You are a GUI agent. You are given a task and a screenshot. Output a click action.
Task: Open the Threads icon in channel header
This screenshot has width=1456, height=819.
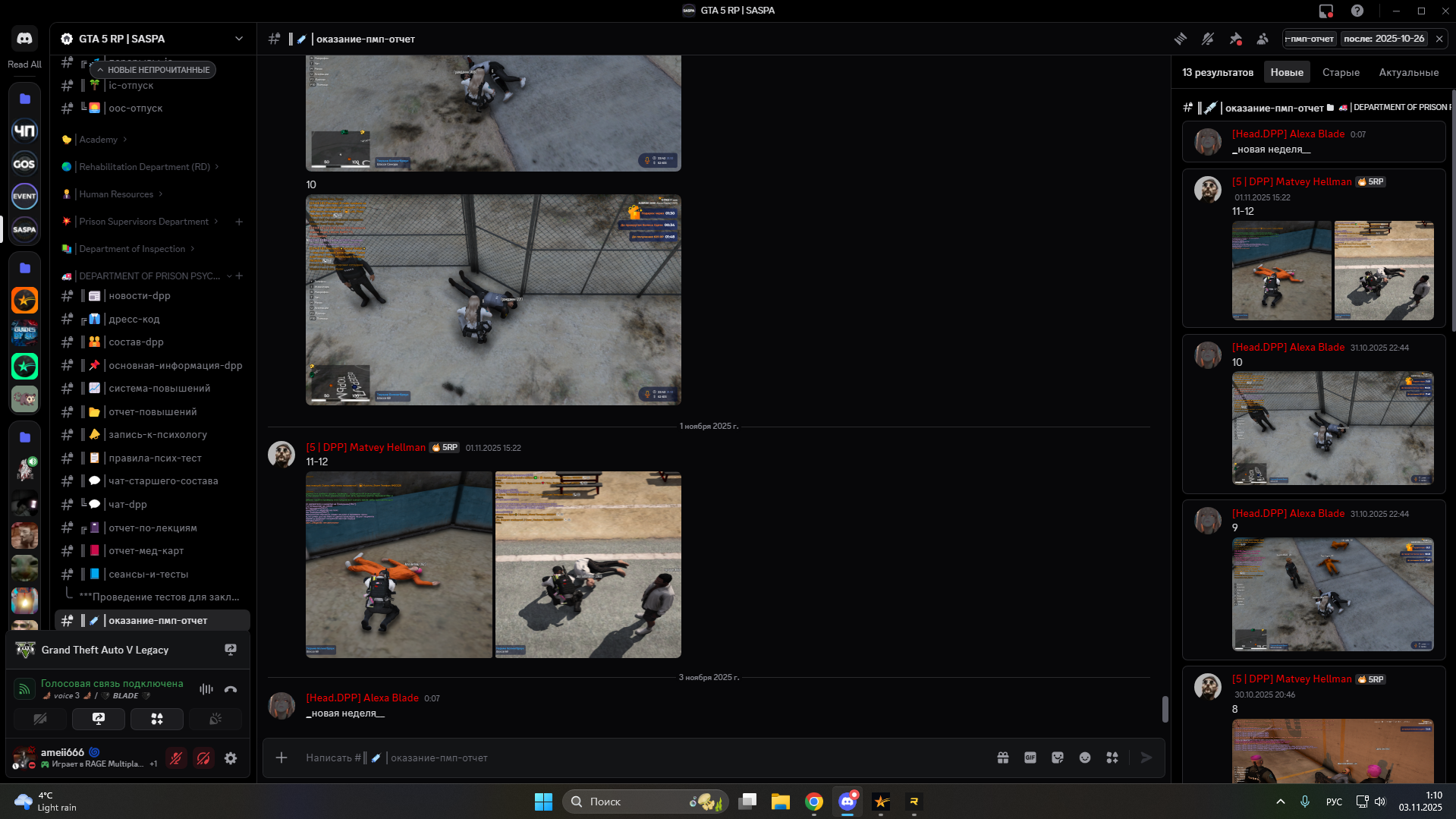(x=1181, y=39)
